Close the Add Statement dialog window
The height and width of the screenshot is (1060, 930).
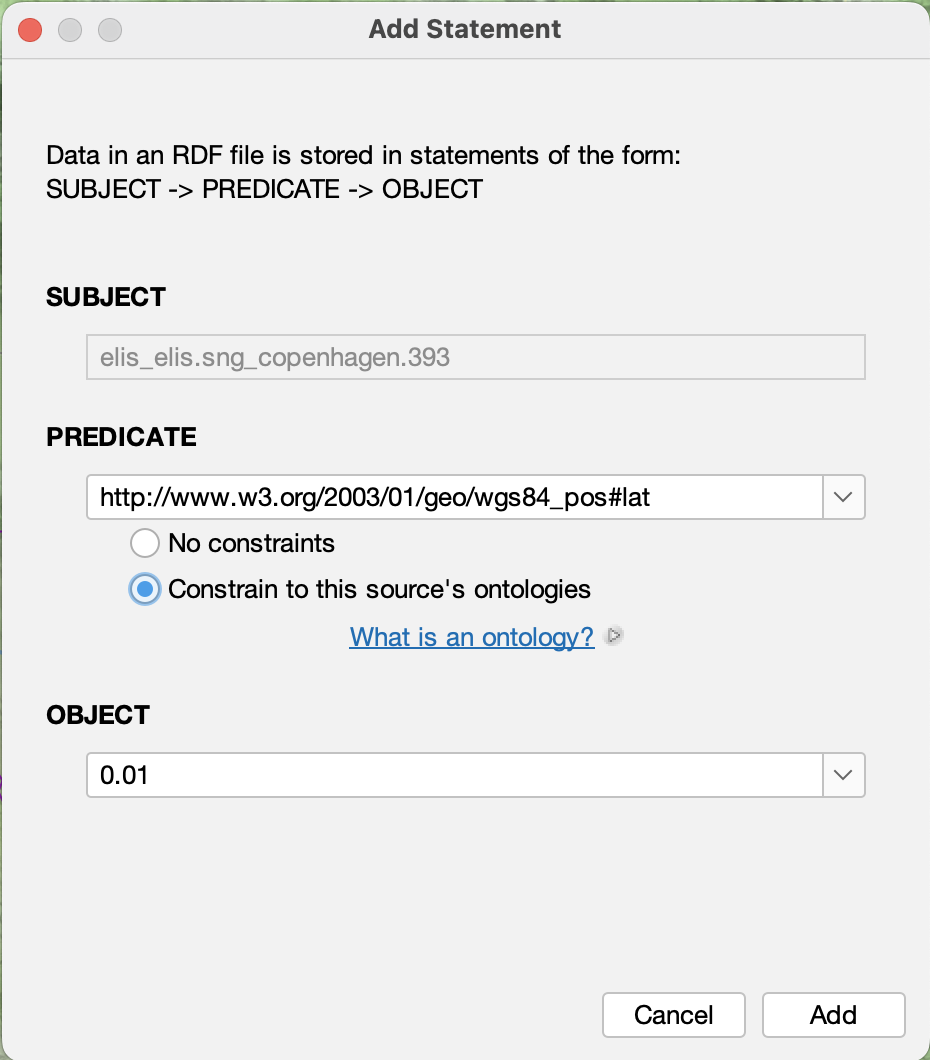click(x=30, y=30)
